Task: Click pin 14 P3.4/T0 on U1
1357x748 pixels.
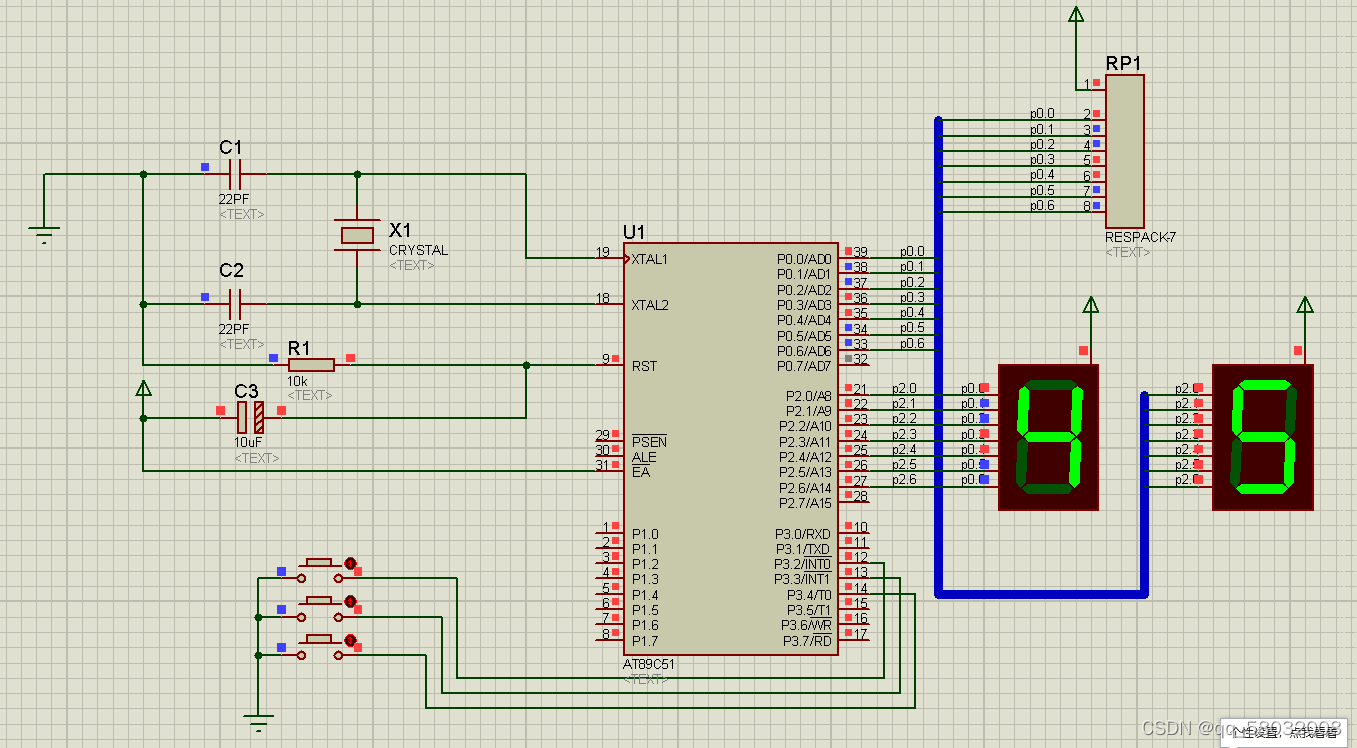Action: click(x=856, y=593)
